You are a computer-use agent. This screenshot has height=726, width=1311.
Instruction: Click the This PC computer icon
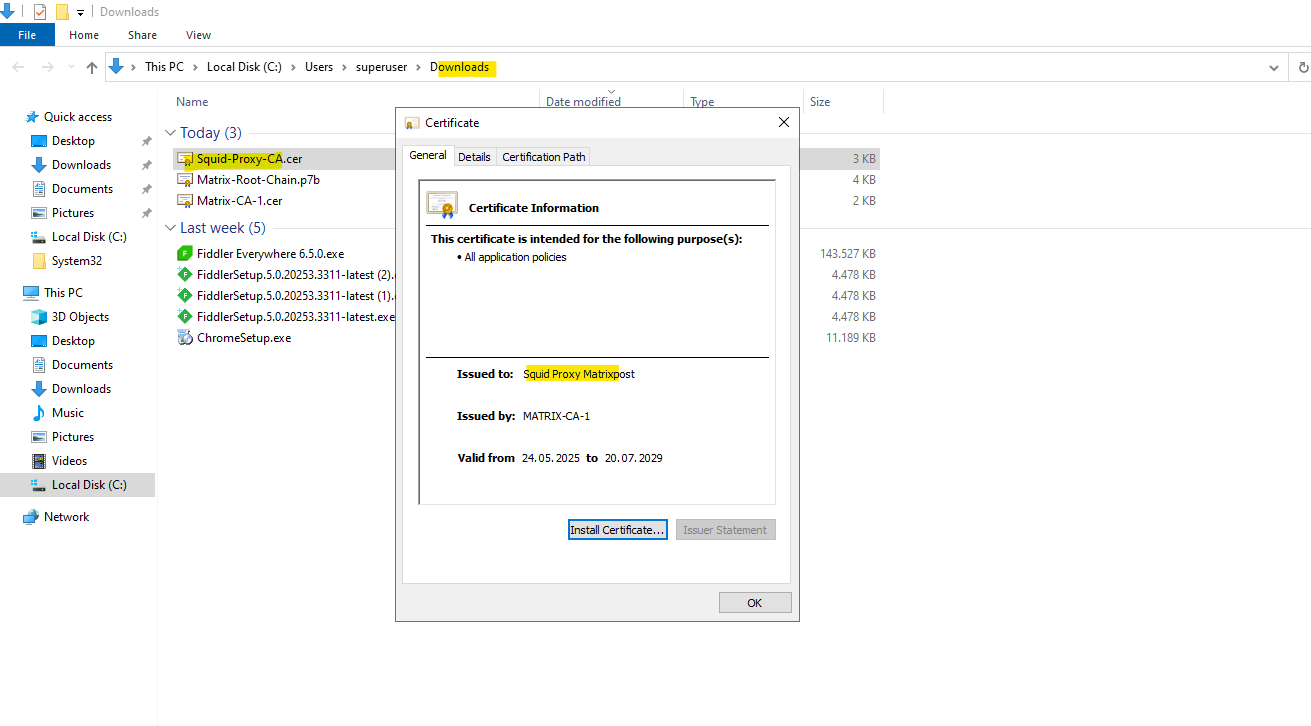pos(31,293)
